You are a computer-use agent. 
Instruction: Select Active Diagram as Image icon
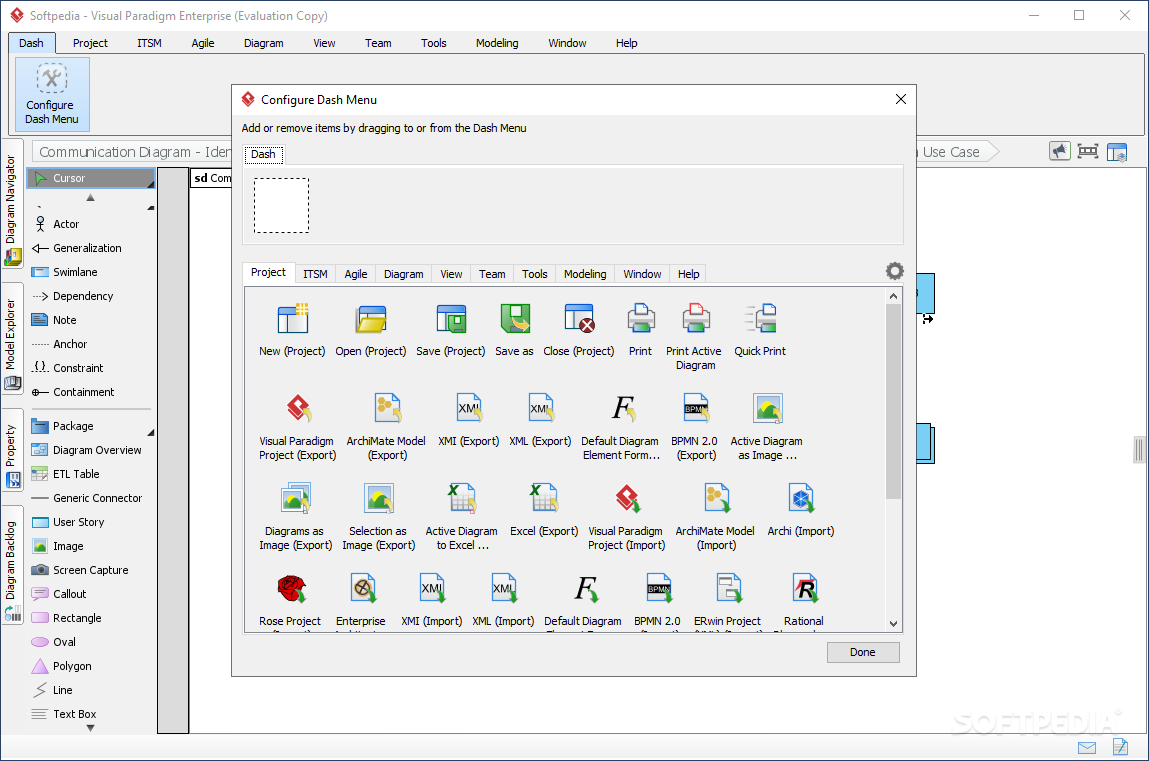[x=767, y=409]
